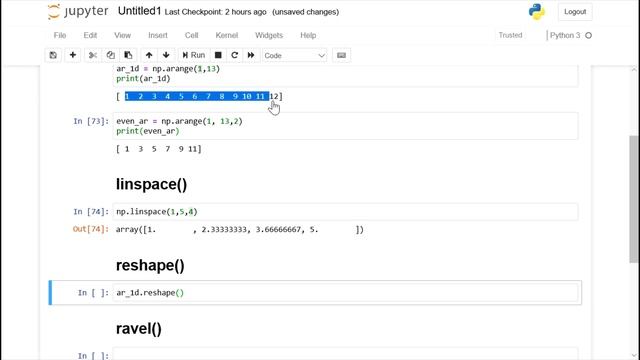Move selected cell down arrow
The image size is (640, 360).
click(x=166, y=55)
